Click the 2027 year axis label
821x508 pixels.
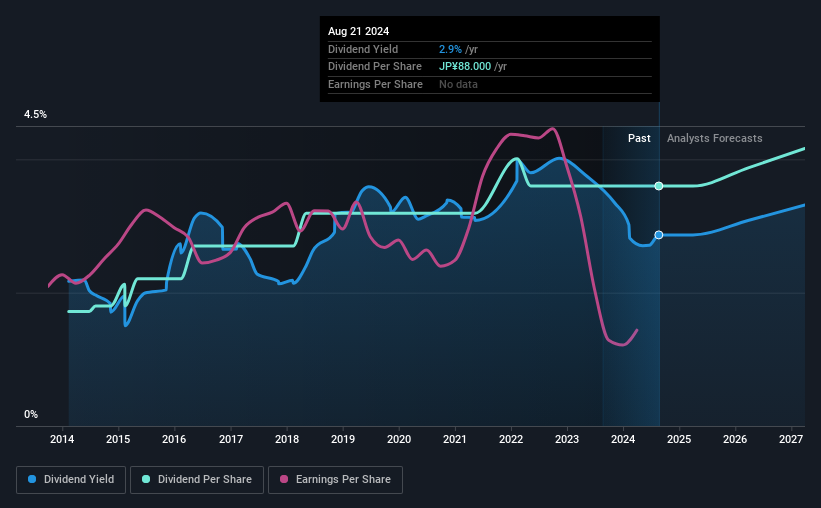point(791,439)
